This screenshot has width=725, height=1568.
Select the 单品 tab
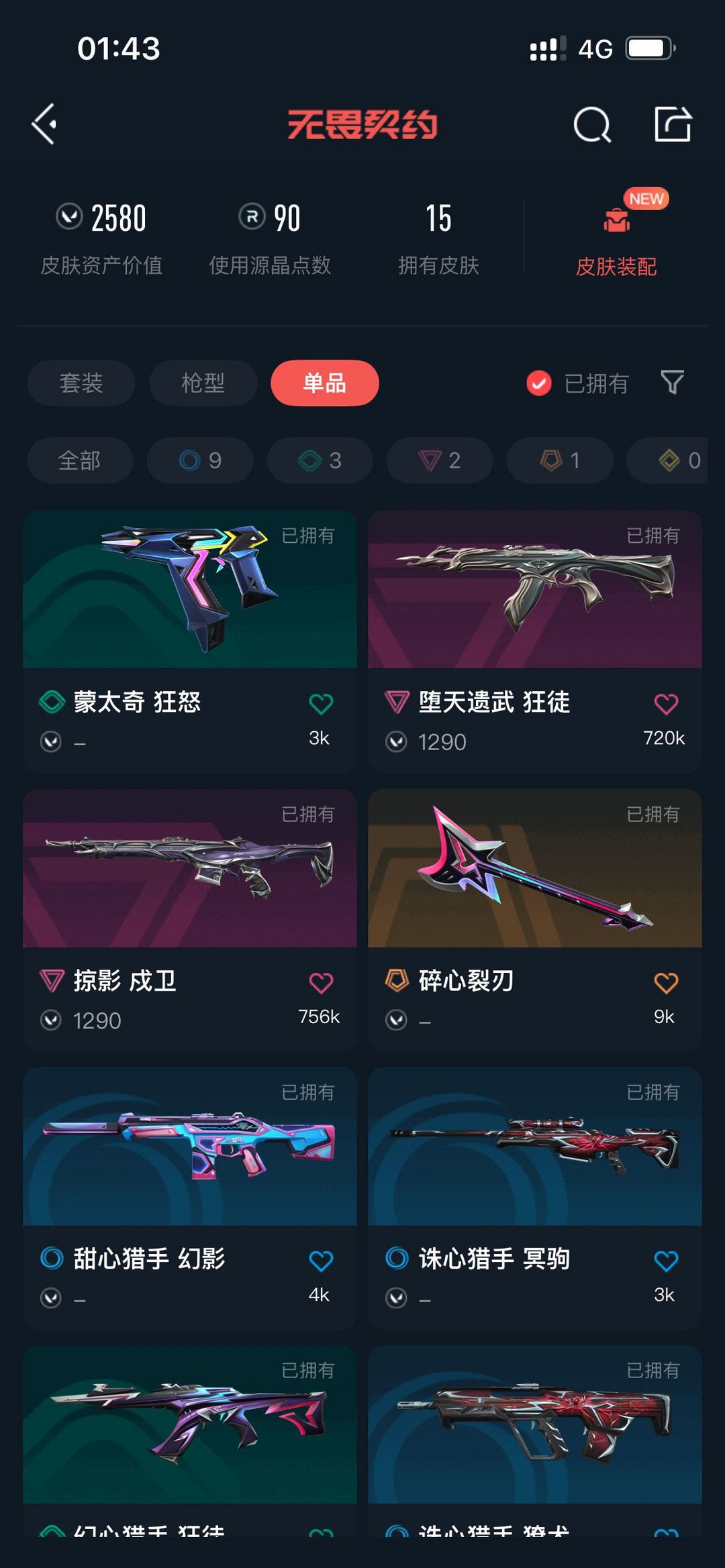(325, 383)
